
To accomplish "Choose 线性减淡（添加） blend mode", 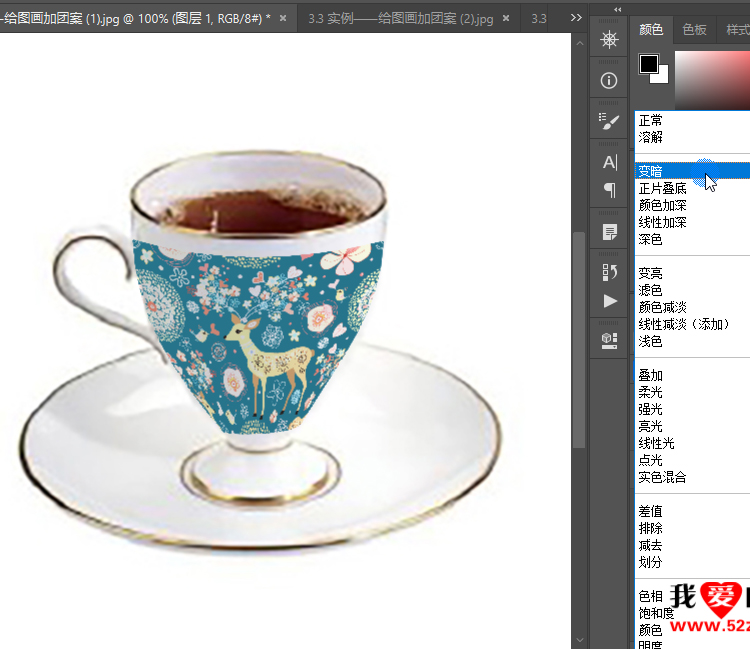I will coord(692,324).
